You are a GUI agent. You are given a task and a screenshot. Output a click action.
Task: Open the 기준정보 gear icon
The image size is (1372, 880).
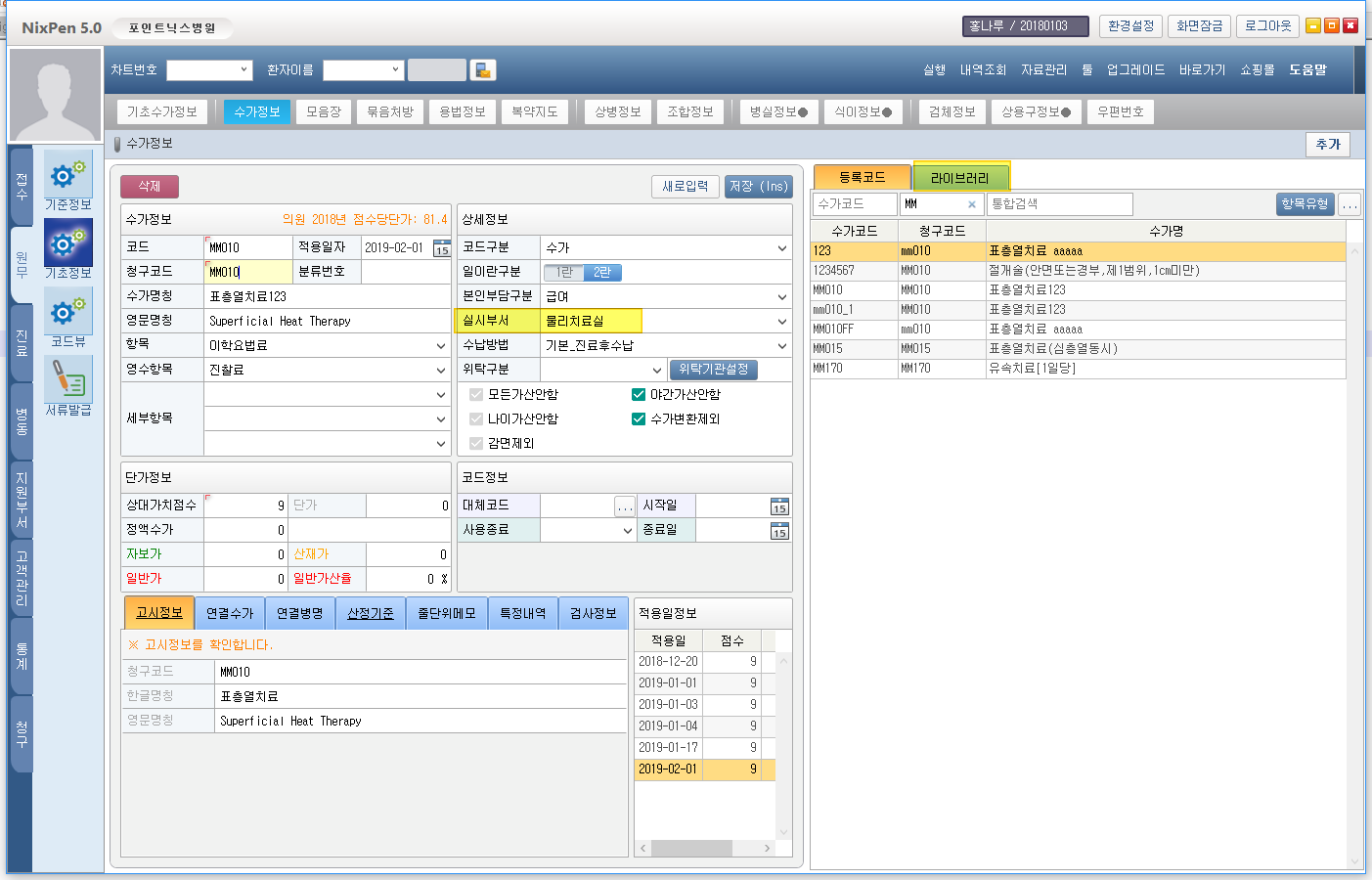pyautogui.click(x=67, y=174)
